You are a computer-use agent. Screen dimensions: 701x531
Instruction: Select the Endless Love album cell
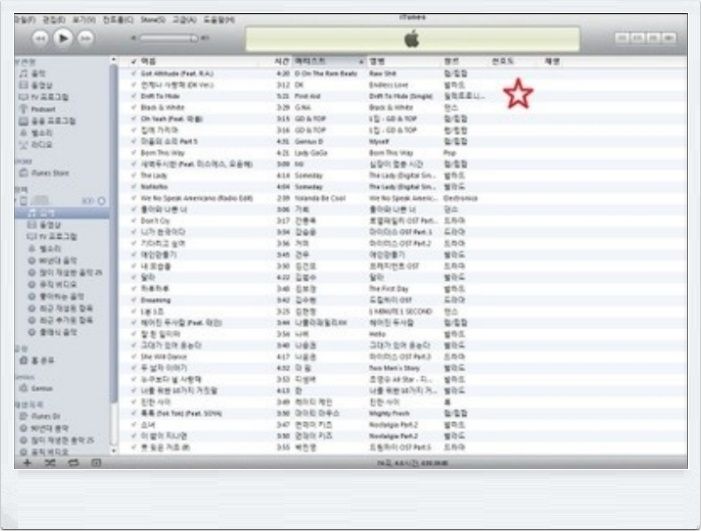[x=389, y=85]
